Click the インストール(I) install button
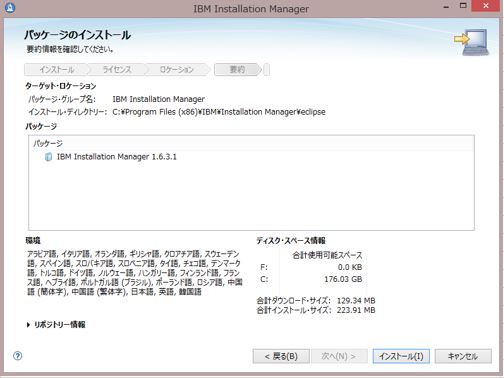The image size is (504, 378). [x=401, y=356]
